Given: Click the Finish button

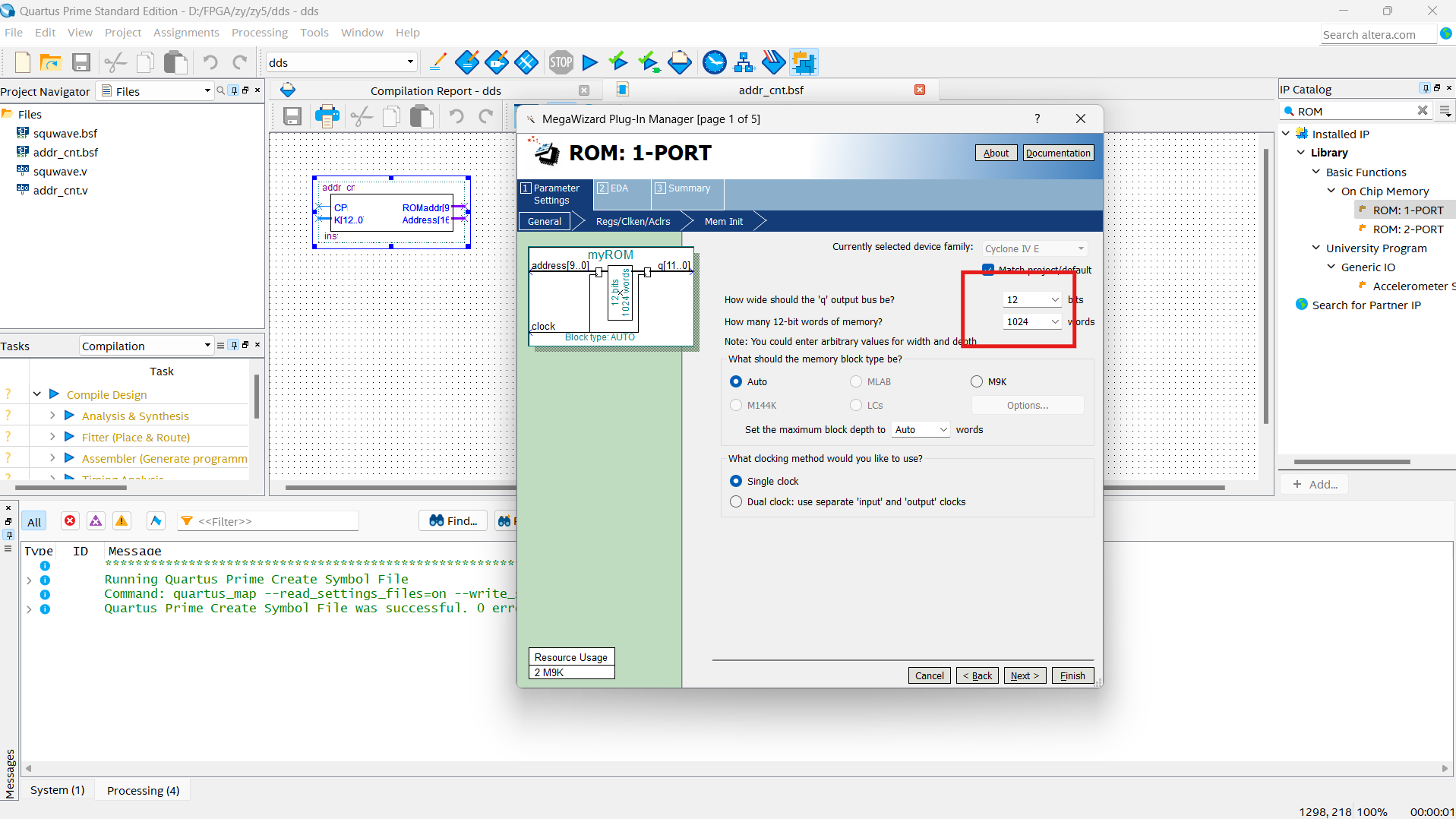Looking at the screenshot, I should 1072,675.
